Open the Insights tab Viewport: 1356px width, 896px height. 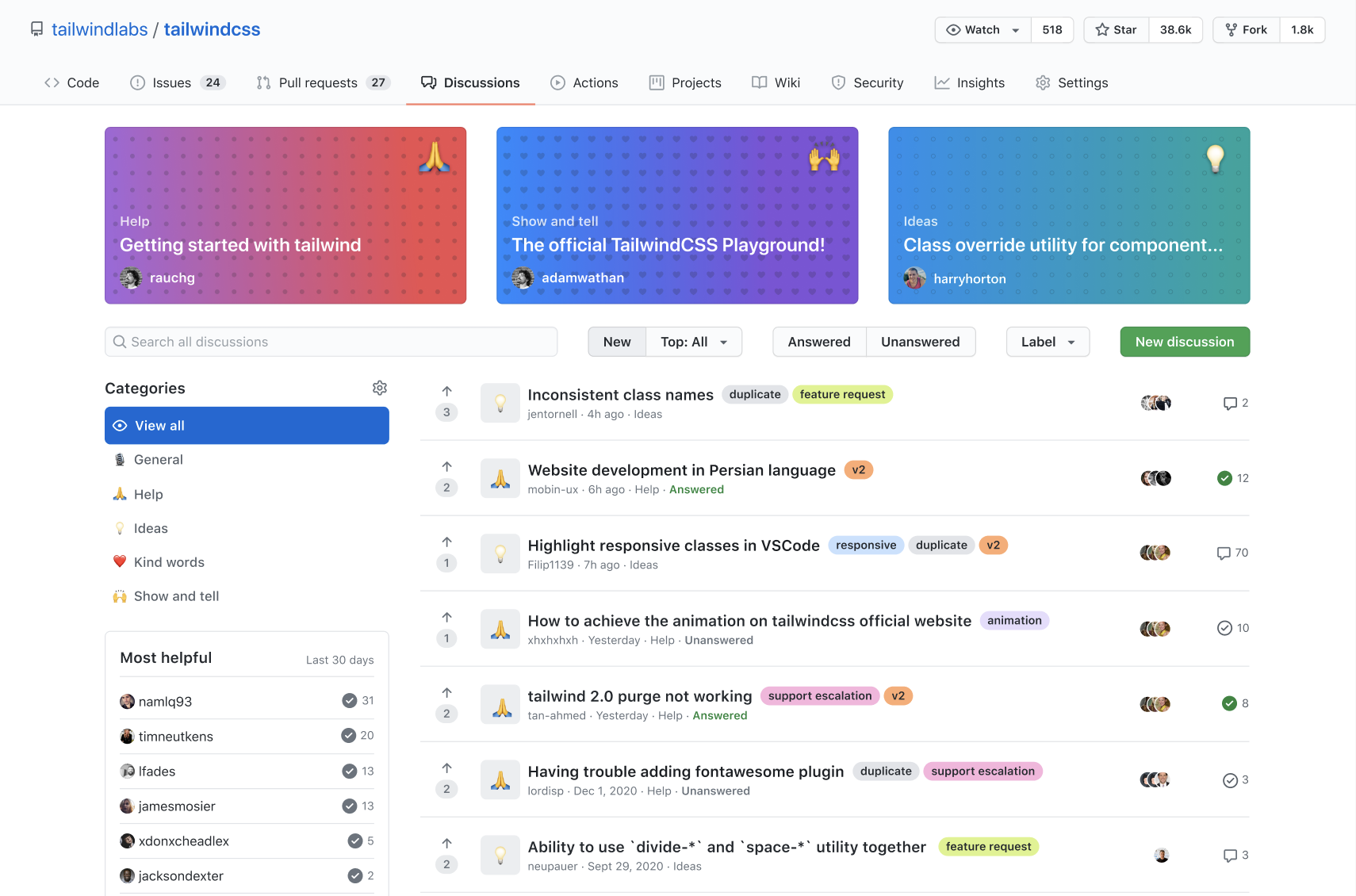(x=969, y=82)
